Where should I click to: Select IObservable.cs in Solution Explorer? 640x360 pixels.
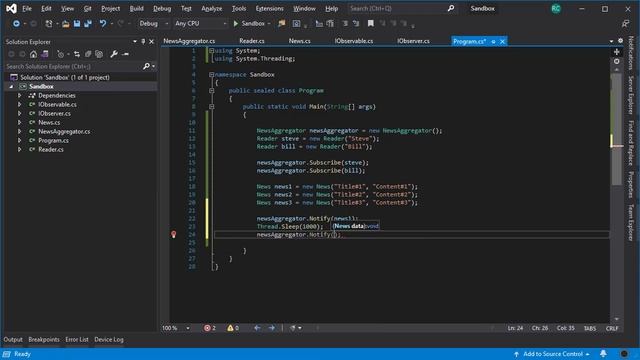[57, 104]
